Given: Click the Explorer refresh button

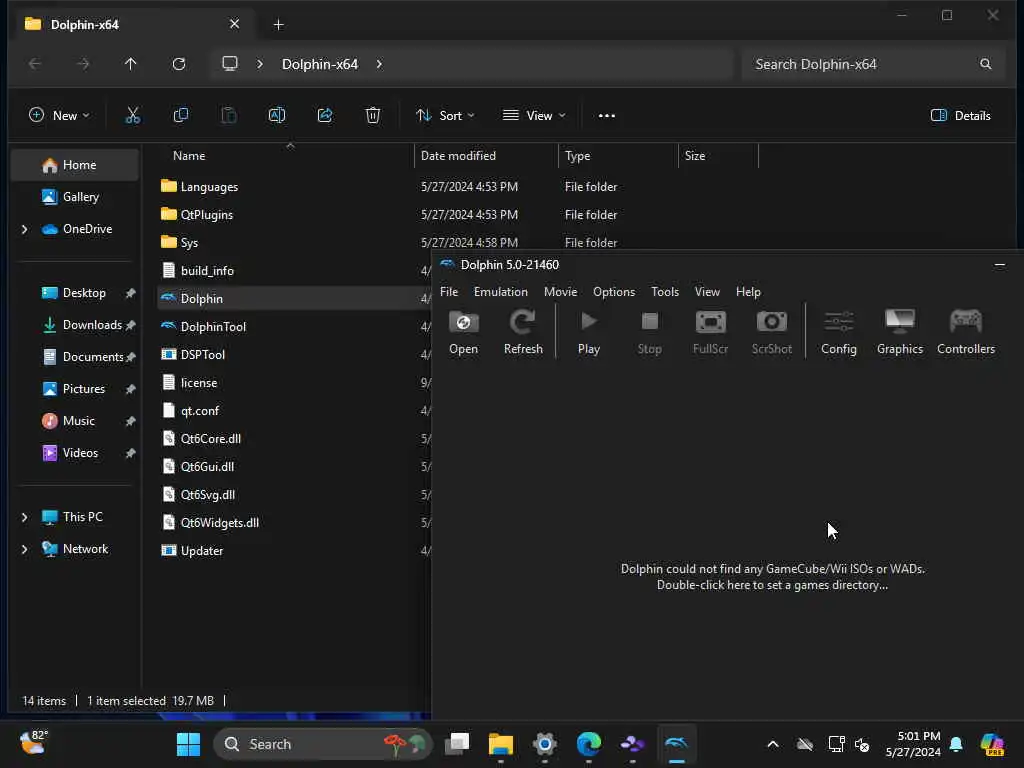Looking at the screenshot, I should point(179,64).
